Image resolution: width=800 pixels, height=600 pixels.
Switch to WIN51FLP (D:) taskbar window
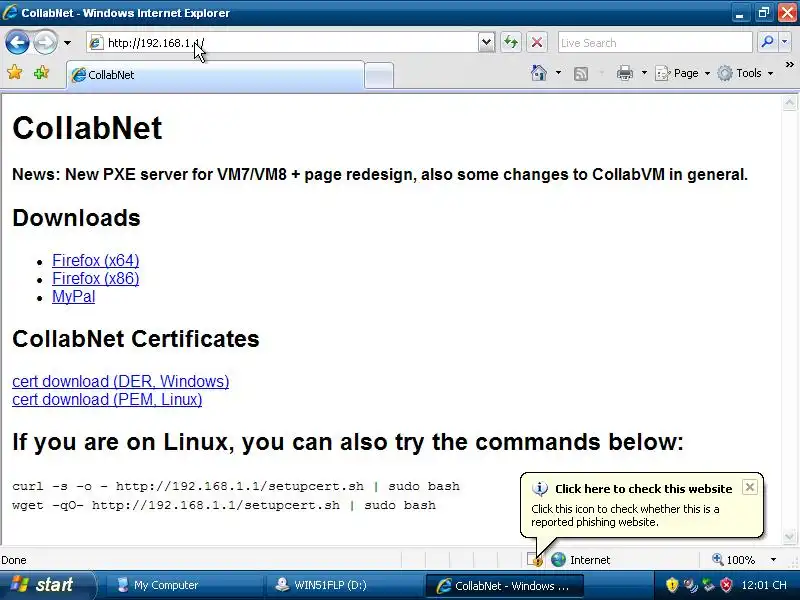343,585
